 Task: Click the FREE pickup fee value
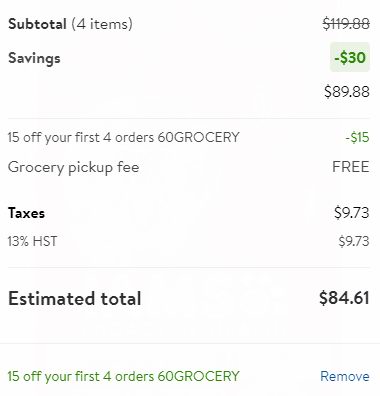pos(351,167)
